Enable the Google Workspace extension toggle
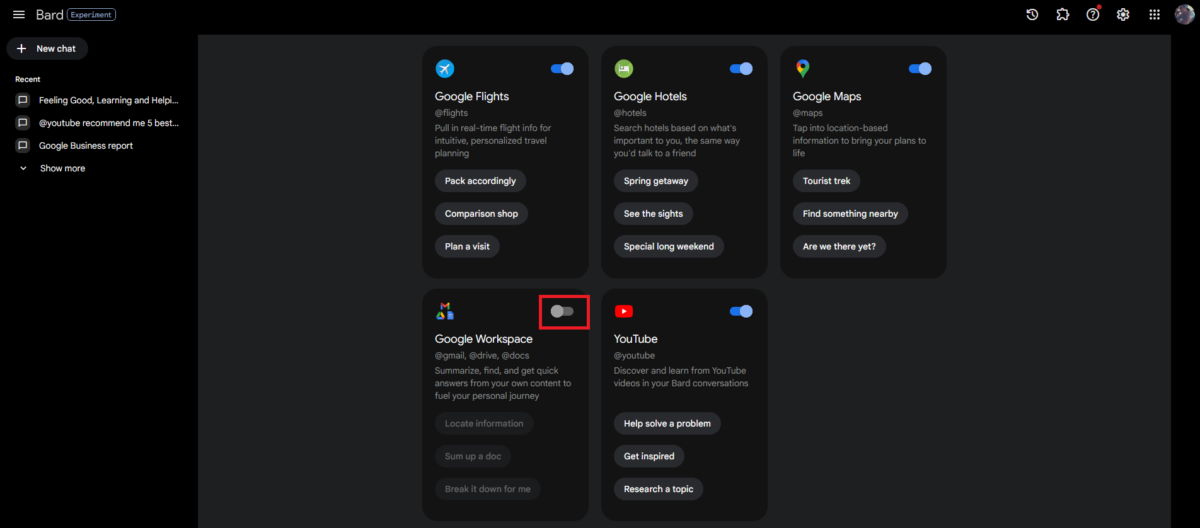1200x528 pixels. click(x=562, y=311)
